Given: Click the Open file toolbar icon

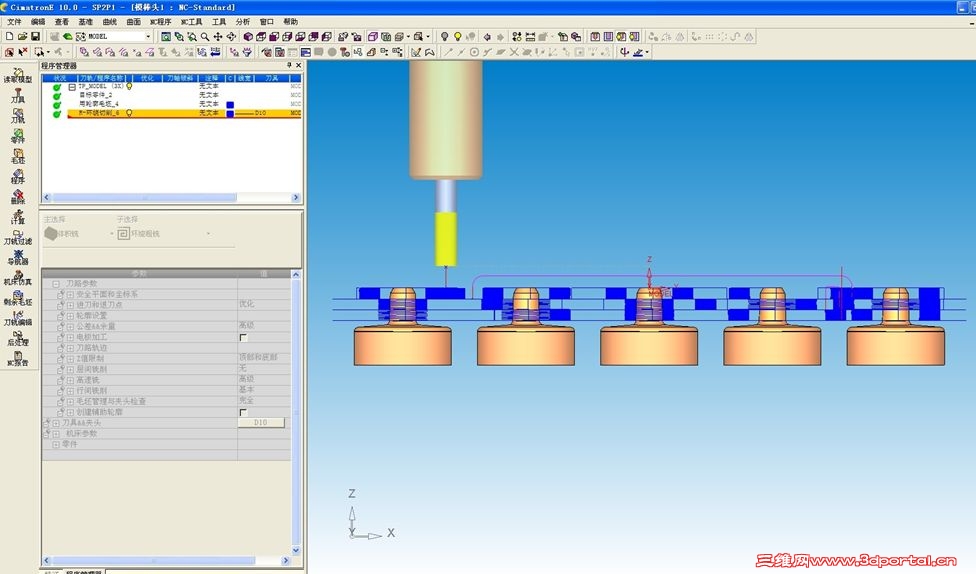Looking at the screenshot, I should 22,37.
